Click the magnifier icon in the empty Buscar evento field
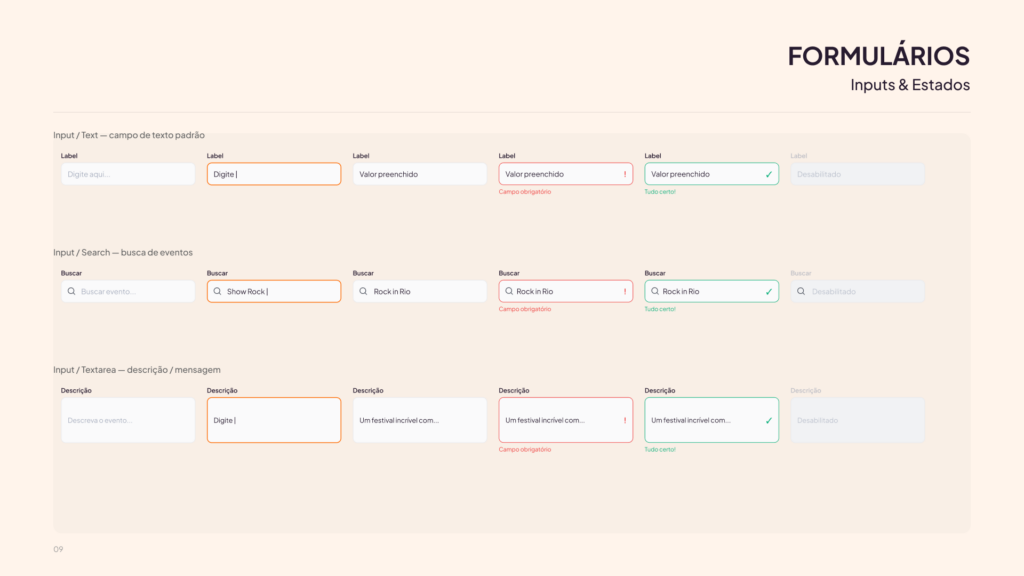Screen dimensions: 1024x576 (x=71, y=291)
